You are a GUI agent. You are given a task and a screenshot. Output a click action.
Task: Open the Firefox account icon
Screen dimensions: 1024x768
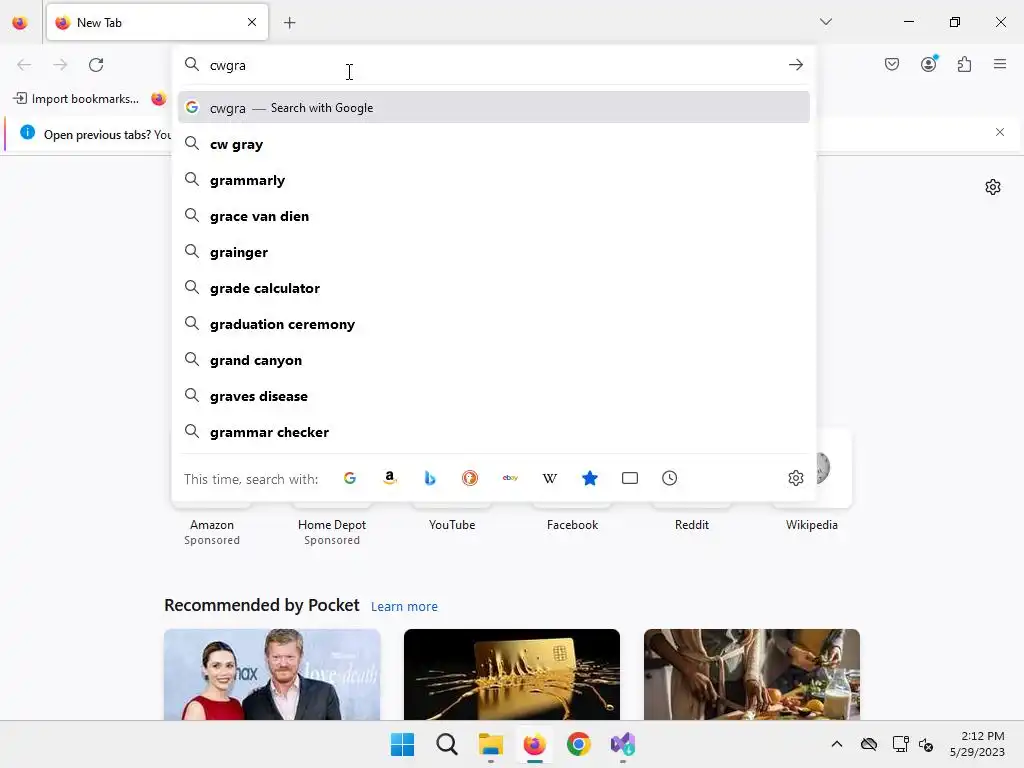(929, 64)
